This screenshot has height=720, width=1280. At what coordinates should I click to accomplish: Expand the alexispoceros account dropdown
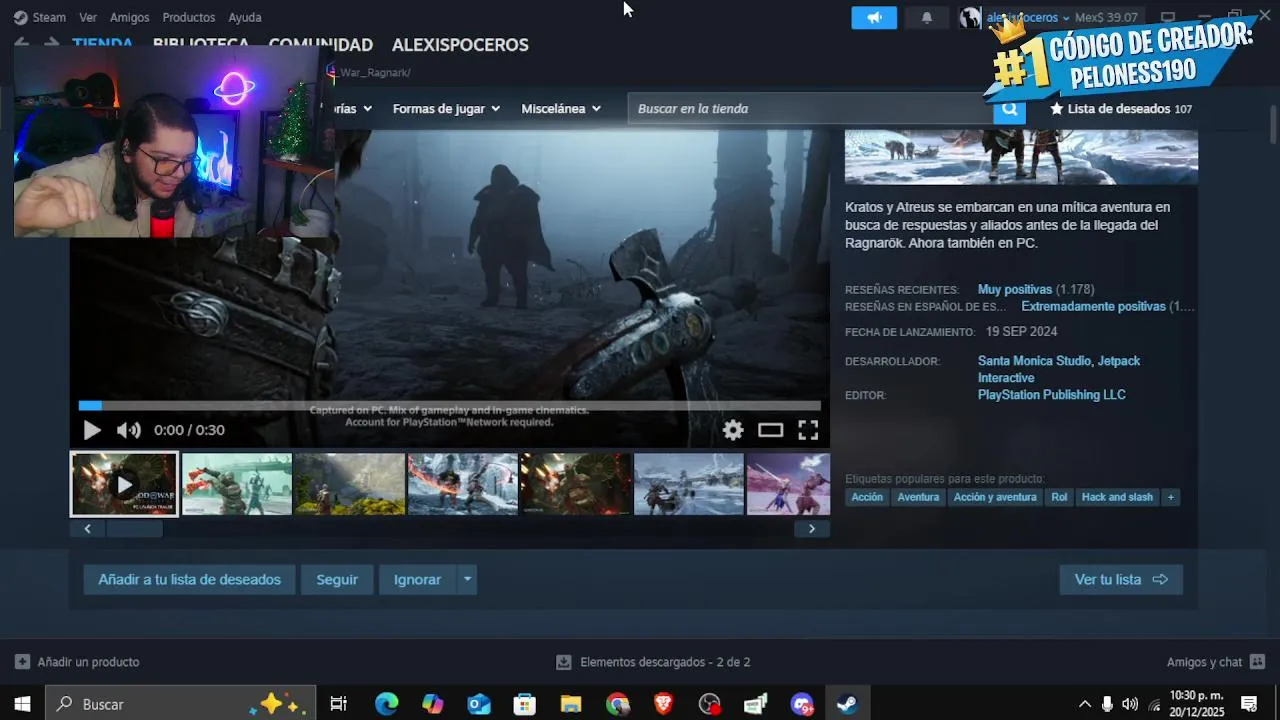[1028, 18]
